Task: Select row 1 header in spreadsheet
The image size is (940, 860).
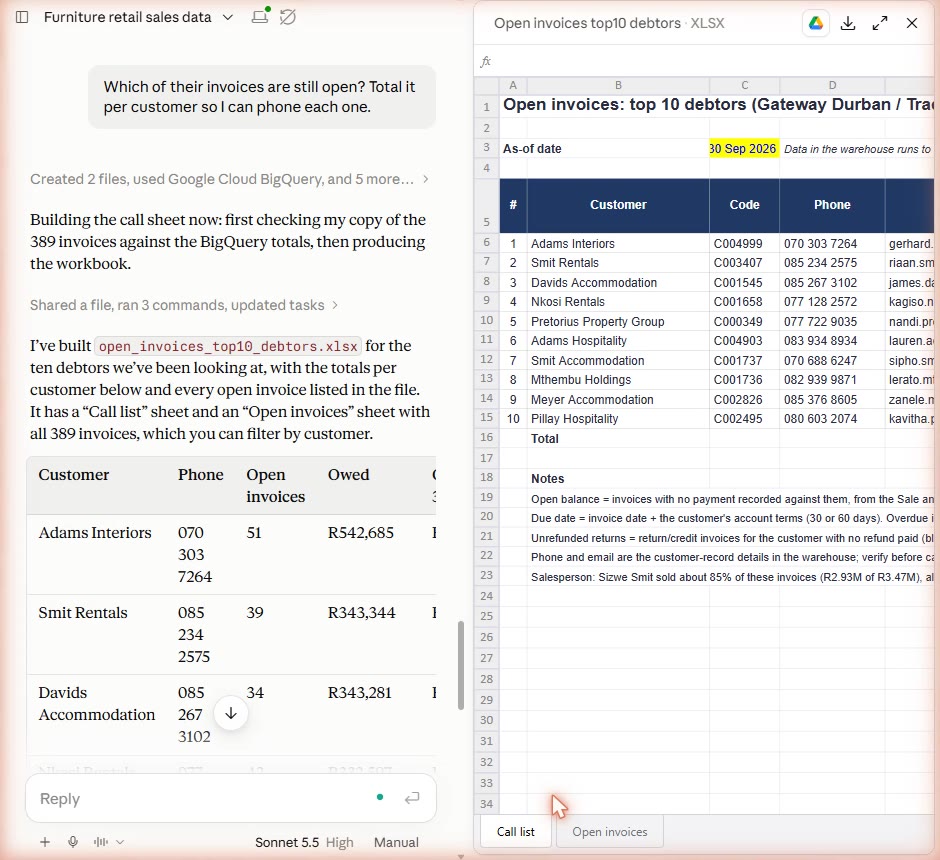Action: [x=487, y=107]
